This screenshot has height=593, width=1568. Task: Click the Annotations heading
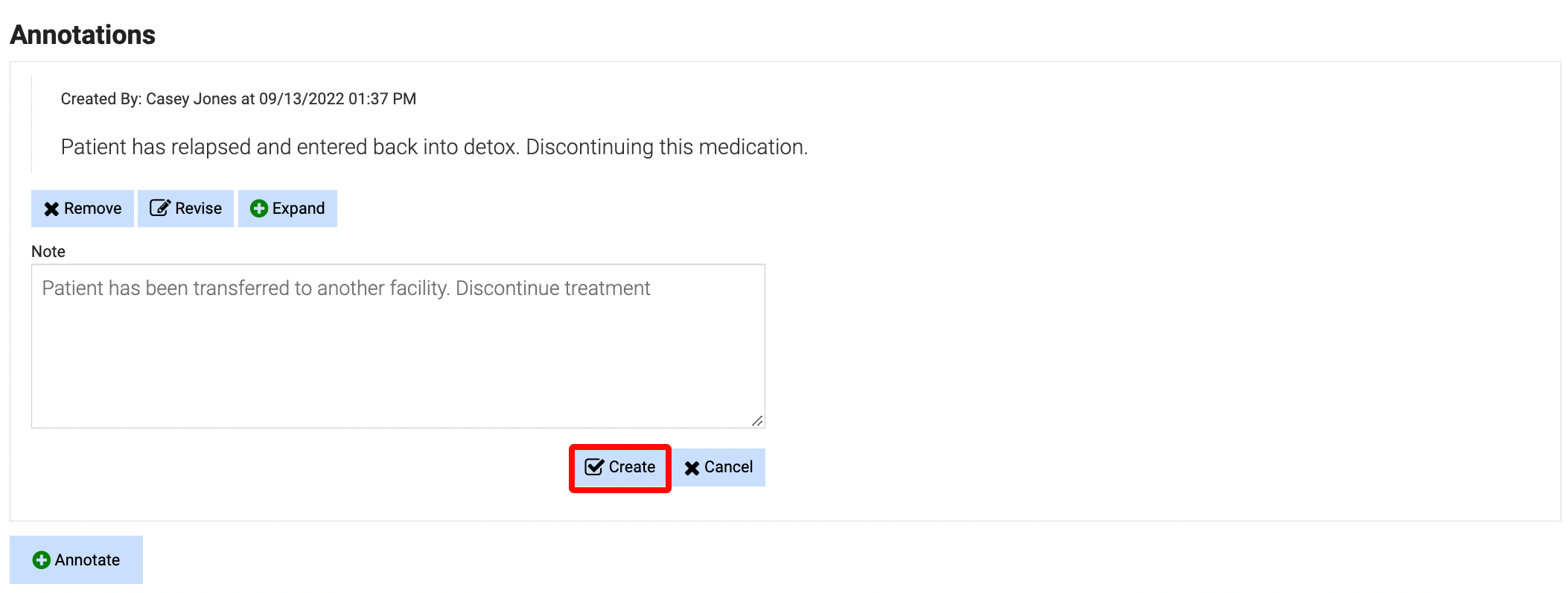[x=83, y=35]
